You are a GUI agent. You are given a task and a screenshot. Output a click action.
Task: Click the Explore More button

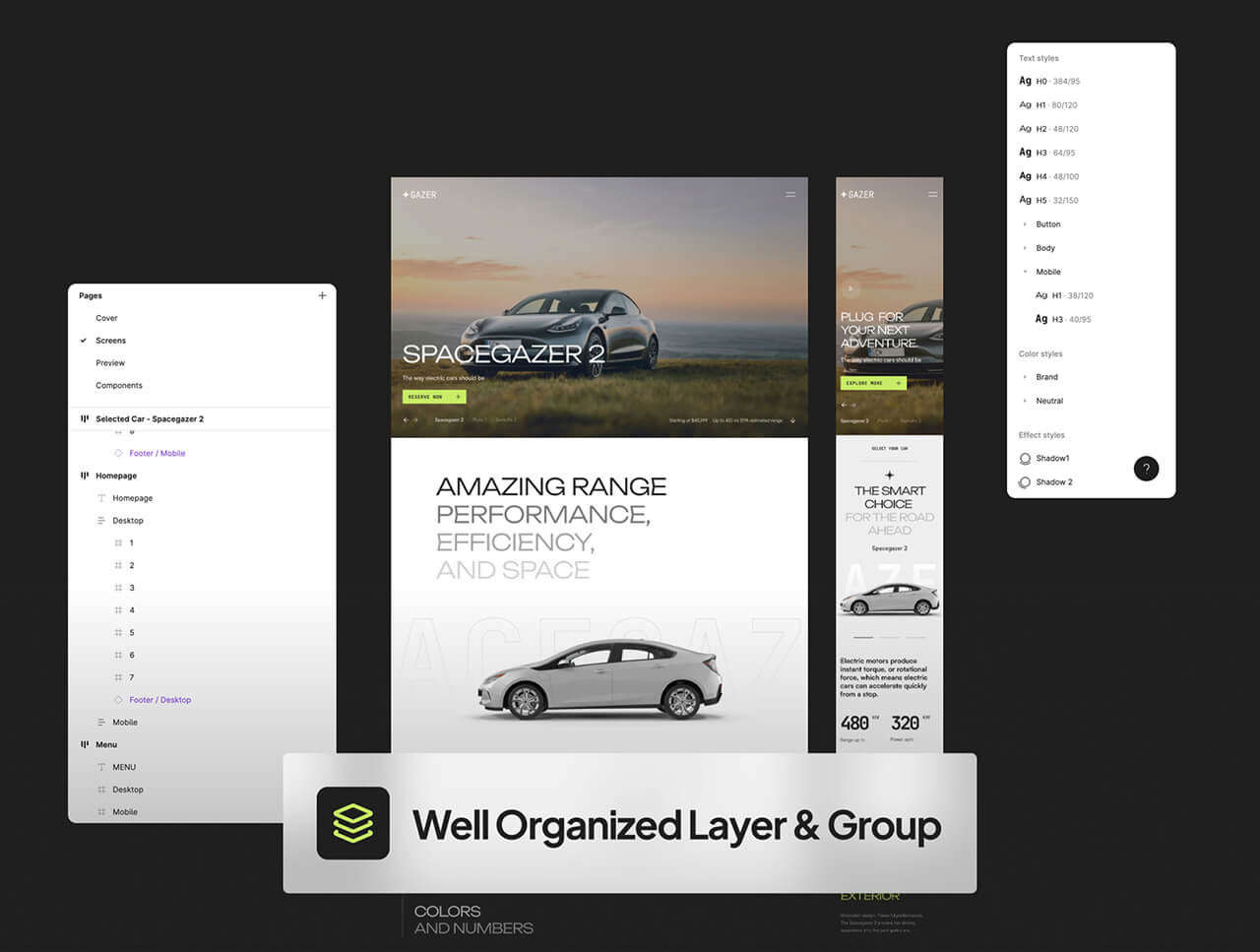pos(872,383)
